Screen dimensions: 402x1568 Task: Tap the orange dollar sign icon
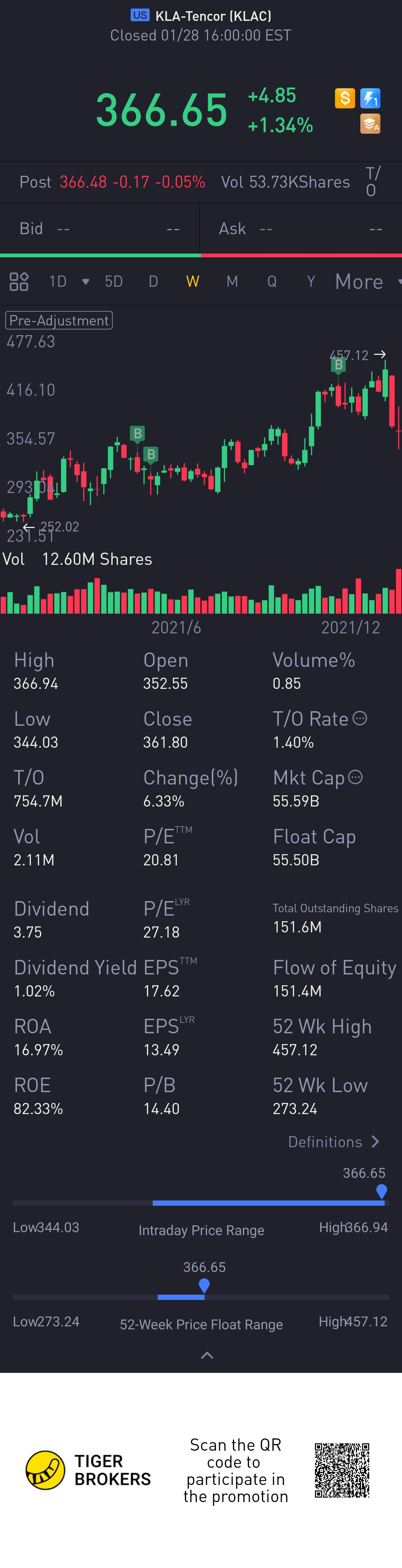345,98
